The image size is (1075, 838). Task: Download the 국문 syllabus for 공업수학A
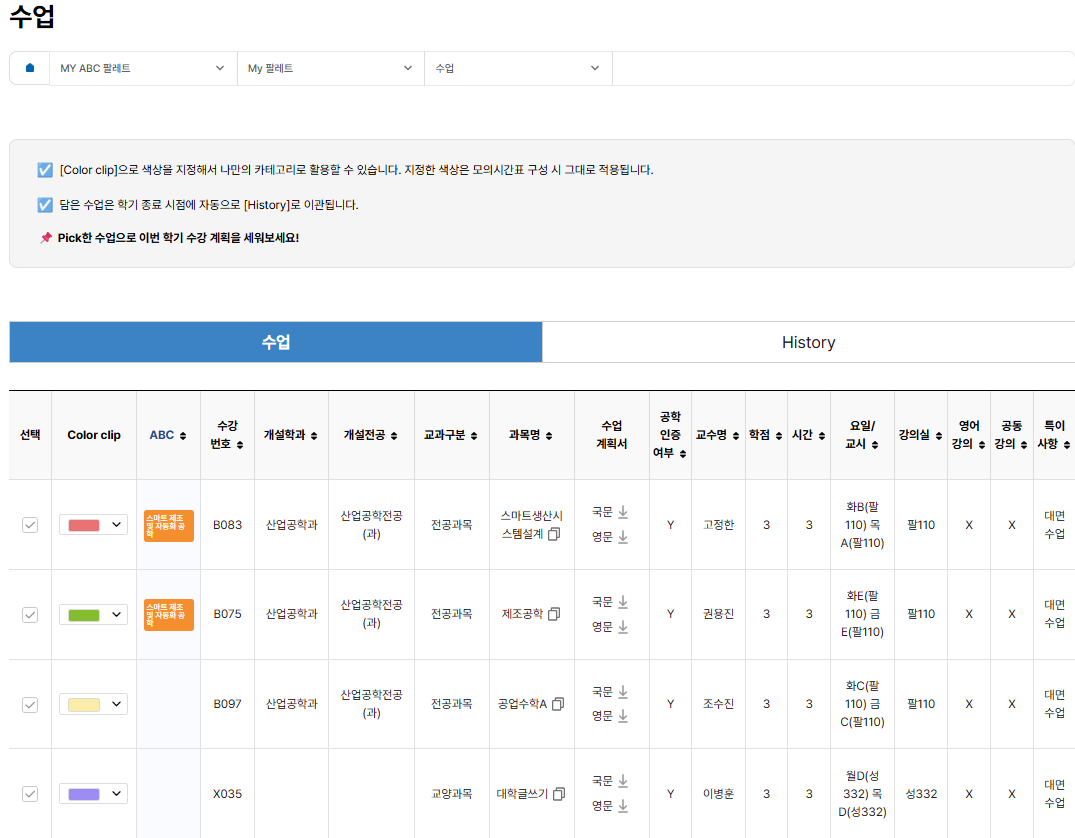[x=622, y=692]
